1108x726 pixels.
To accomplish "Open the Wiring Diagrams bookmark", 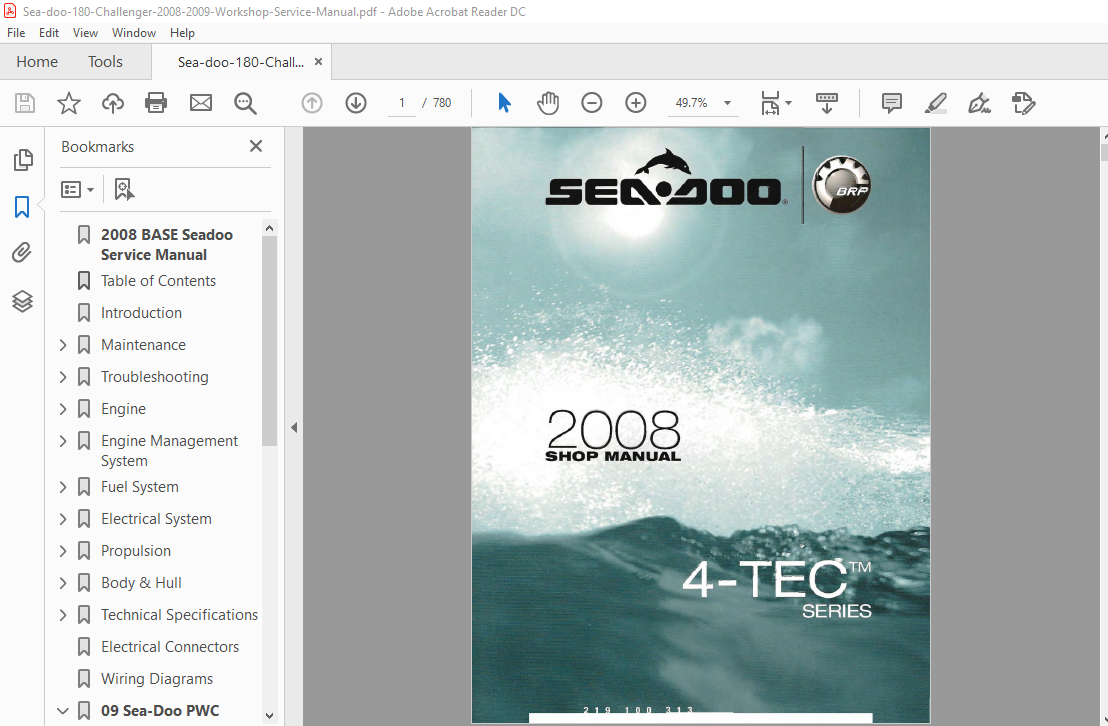I will click(157, 679).
